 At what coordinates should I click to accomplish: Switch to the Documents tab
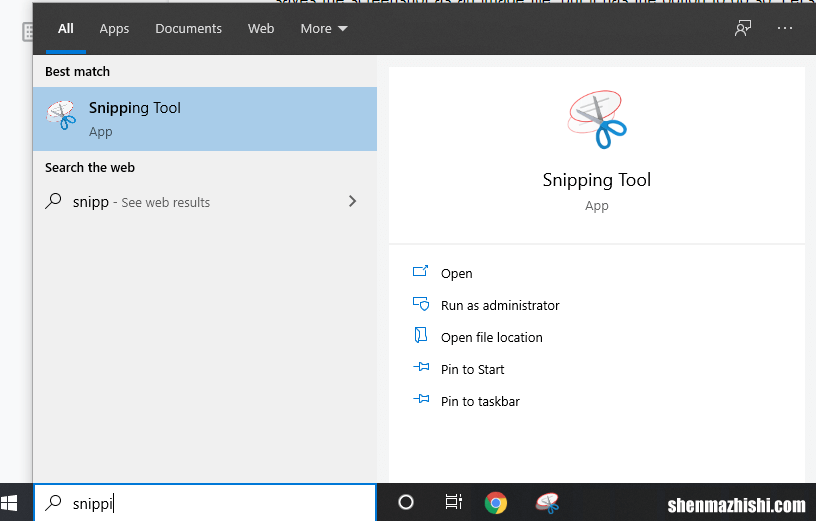[x=188, y=29]
